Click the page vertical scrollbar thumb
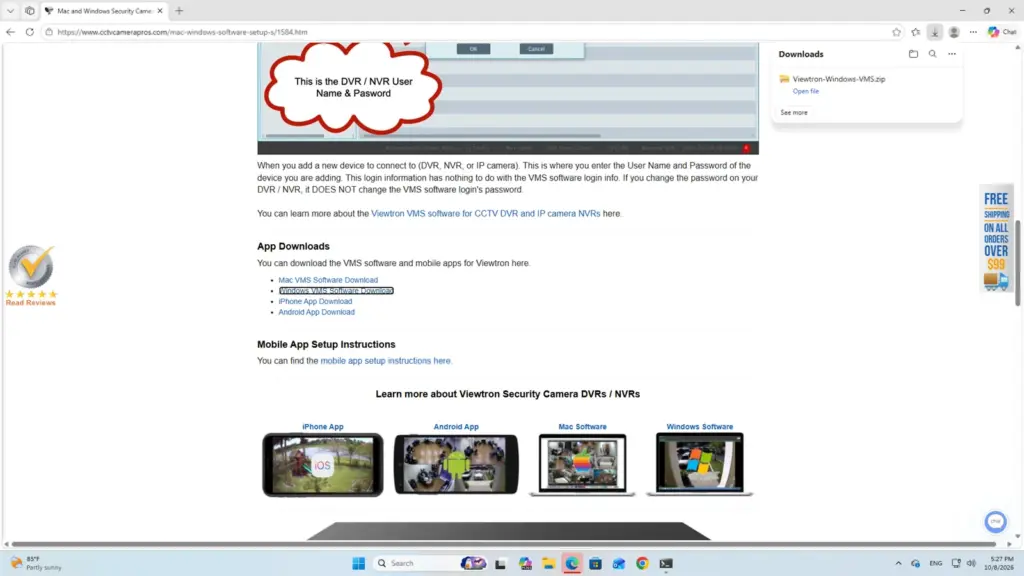 pos(1017,263)
